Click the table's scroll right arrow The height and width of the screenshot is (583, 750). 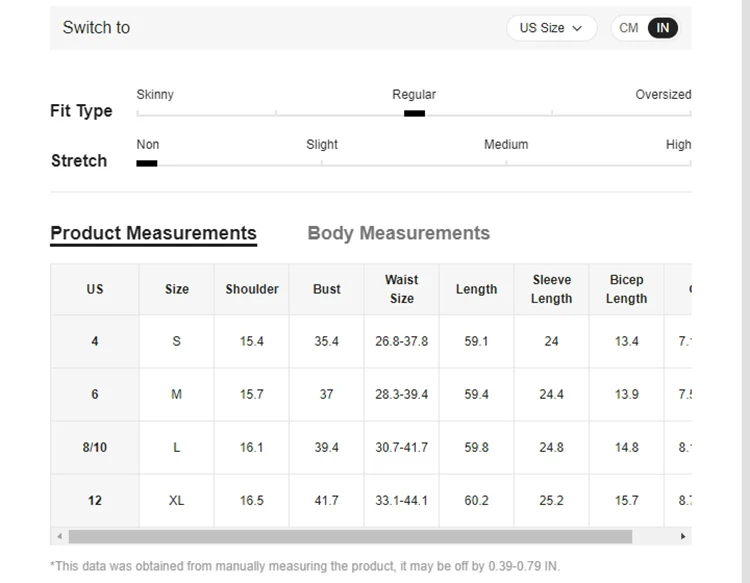(683, 537)
